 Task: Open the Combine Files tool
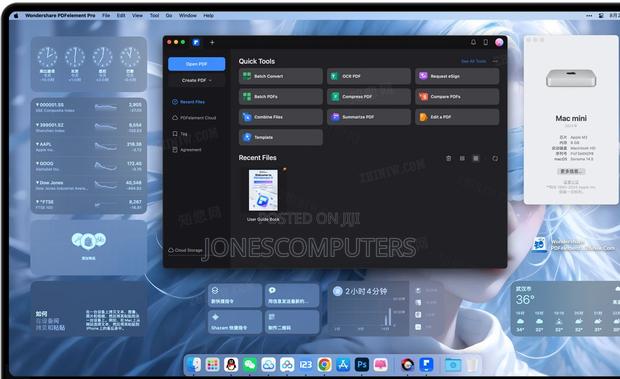280,117
